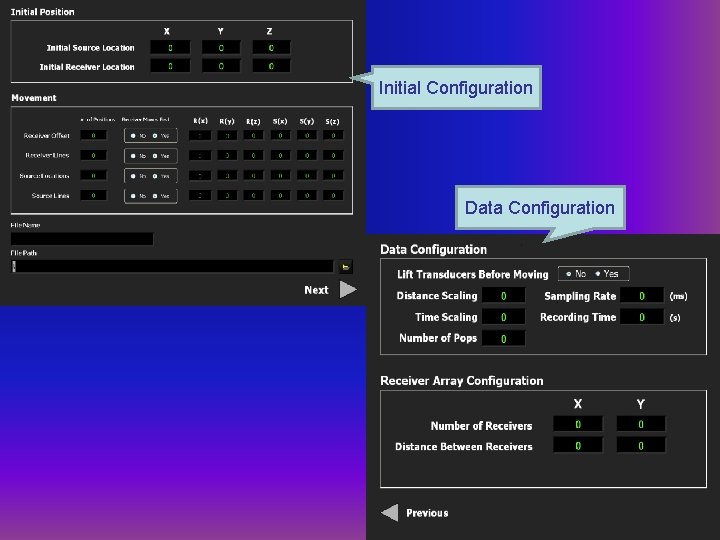Click the Recording Time value field
720x540 pixels.
pyautogui.click(x=642, y=317)
